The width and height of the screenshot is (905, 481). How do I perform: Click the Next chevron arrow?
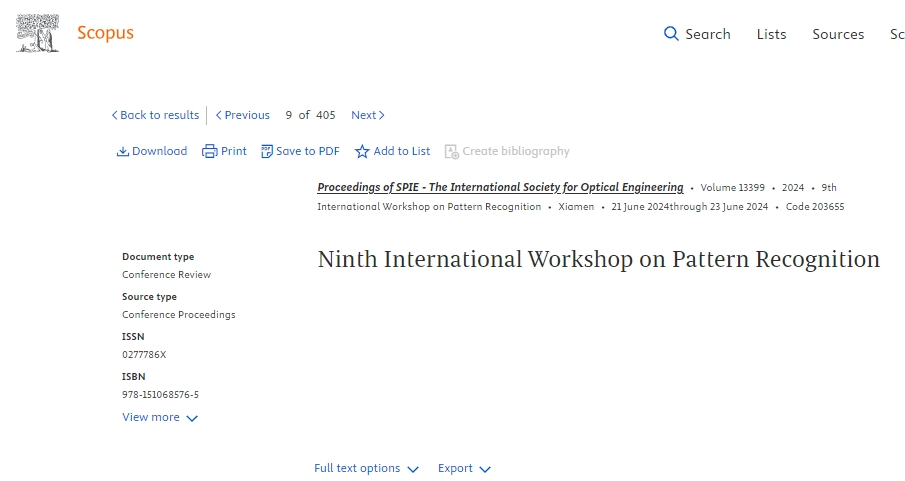[382, 115]
